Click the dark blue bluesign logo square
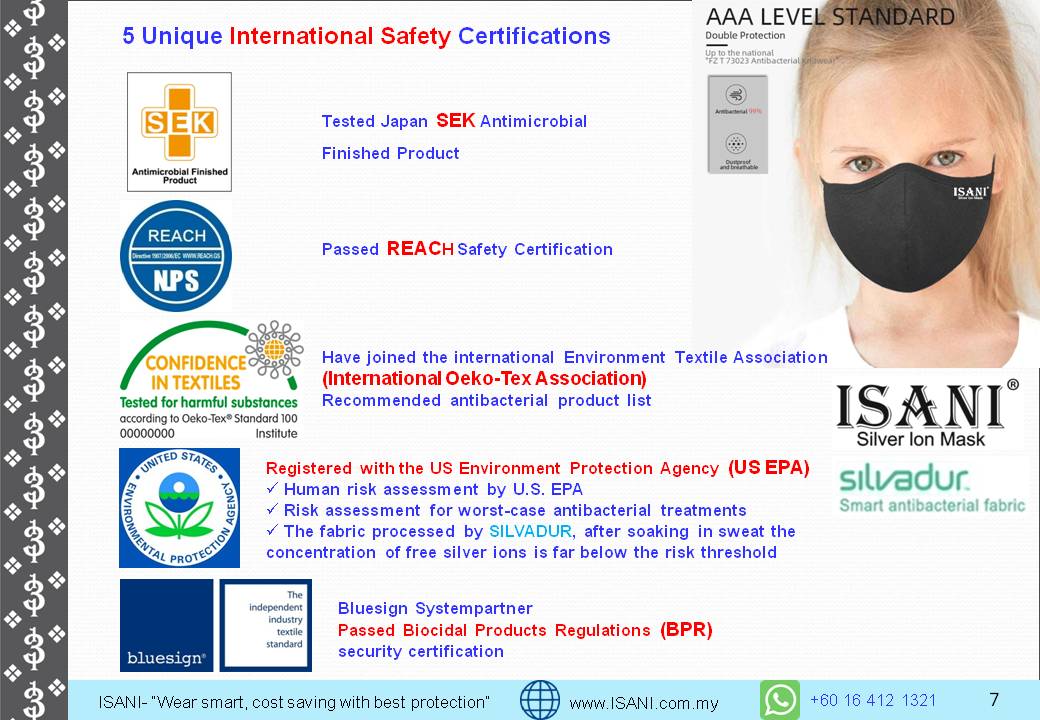 (x=166, y=625)
